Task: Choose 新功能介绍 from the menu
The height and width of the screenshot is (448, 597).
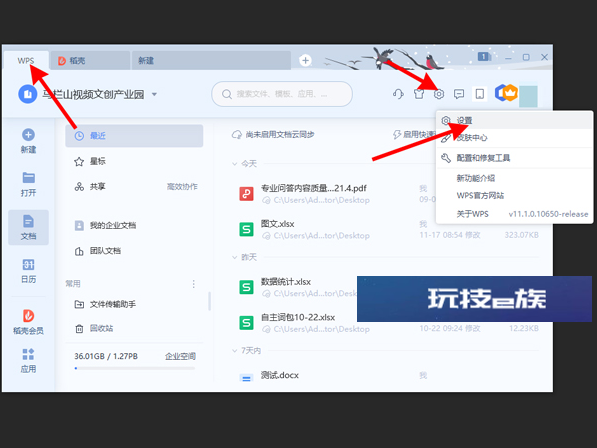Action: tap(514, 178)
